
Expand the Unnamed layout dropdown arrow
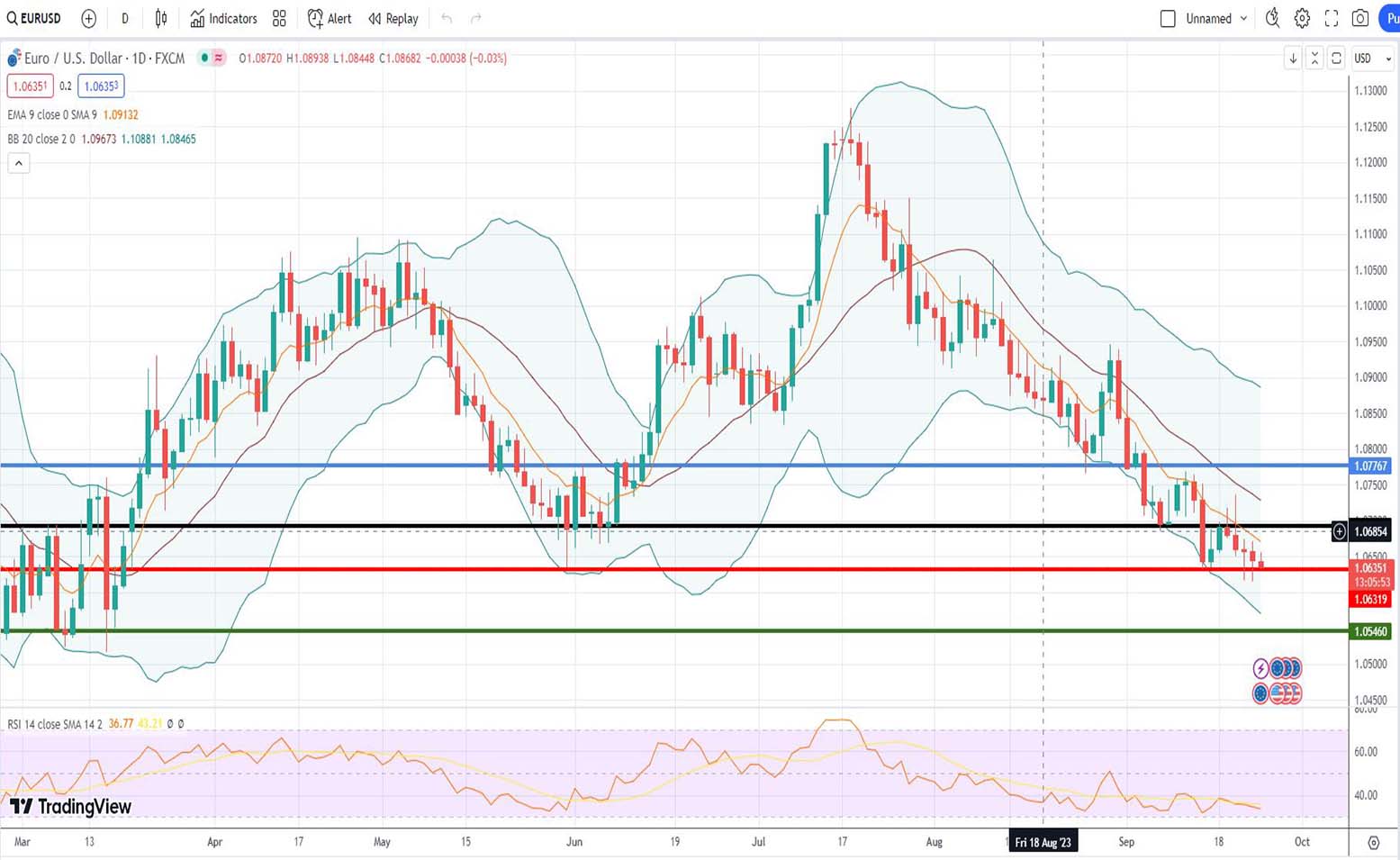1244,18
